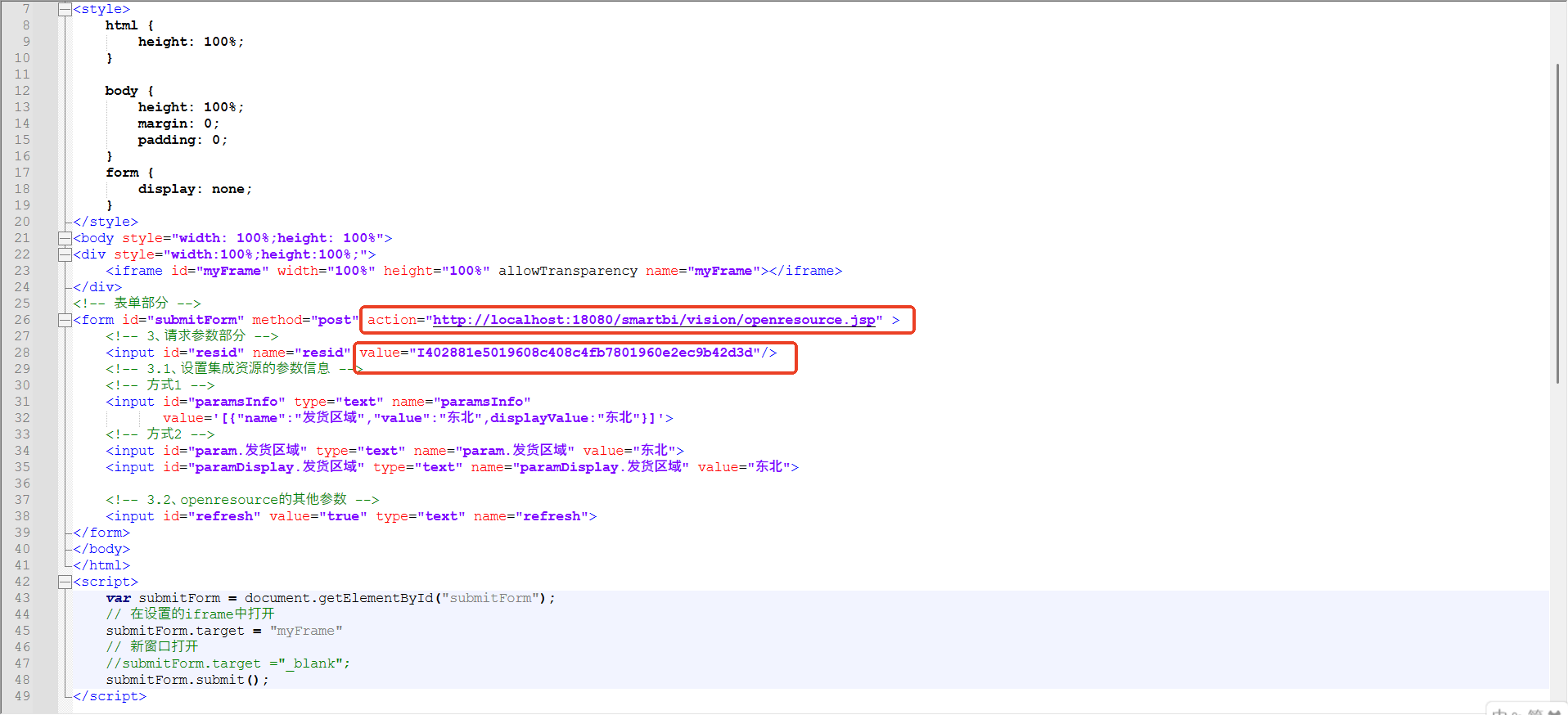The height and width of the screenshot is (715, 1568).
Task: Click the resid value I402881e5019608c408c4fb7801960e2ec9b42d3d
Action: point(584,353)
